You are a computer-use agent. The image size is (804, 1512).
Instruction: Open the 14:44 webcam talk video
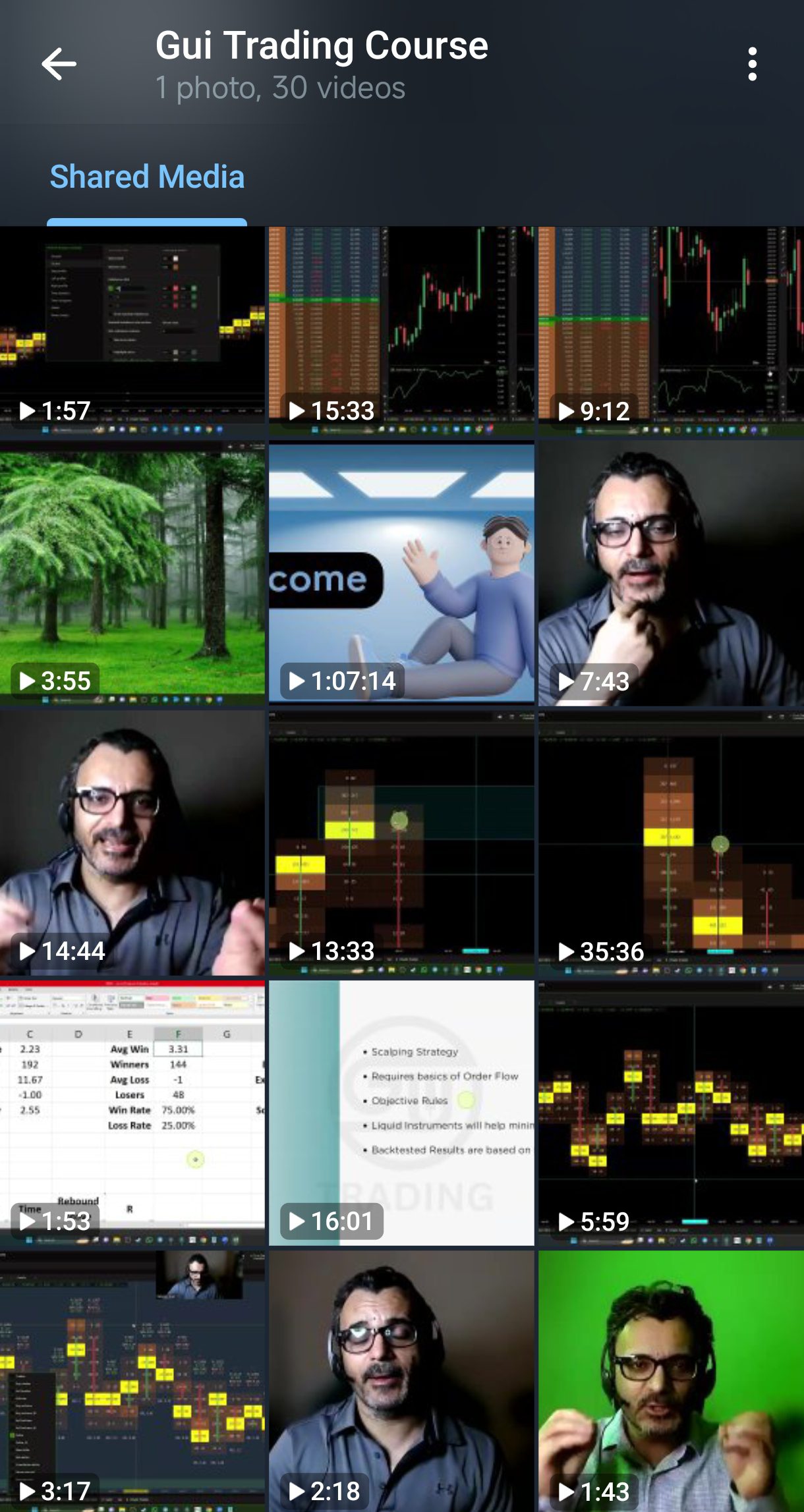click(132, 842)
